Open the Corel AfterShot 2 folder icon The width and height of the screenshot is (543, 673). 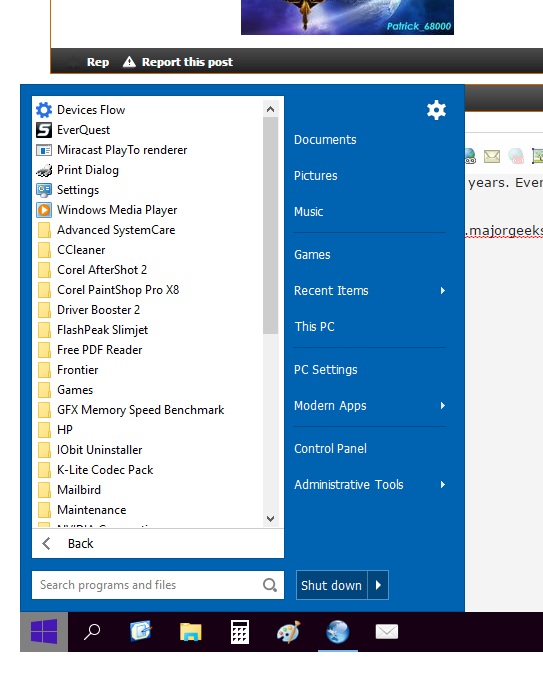(x=44, y=270)
